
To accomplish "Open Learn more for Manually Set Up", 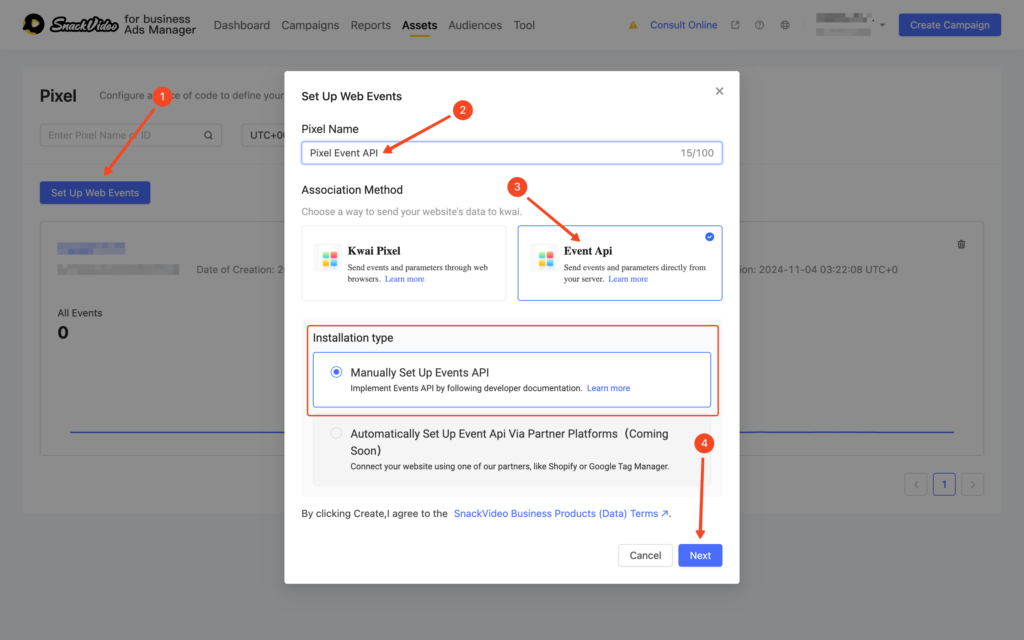I will [x=608, y=388].
